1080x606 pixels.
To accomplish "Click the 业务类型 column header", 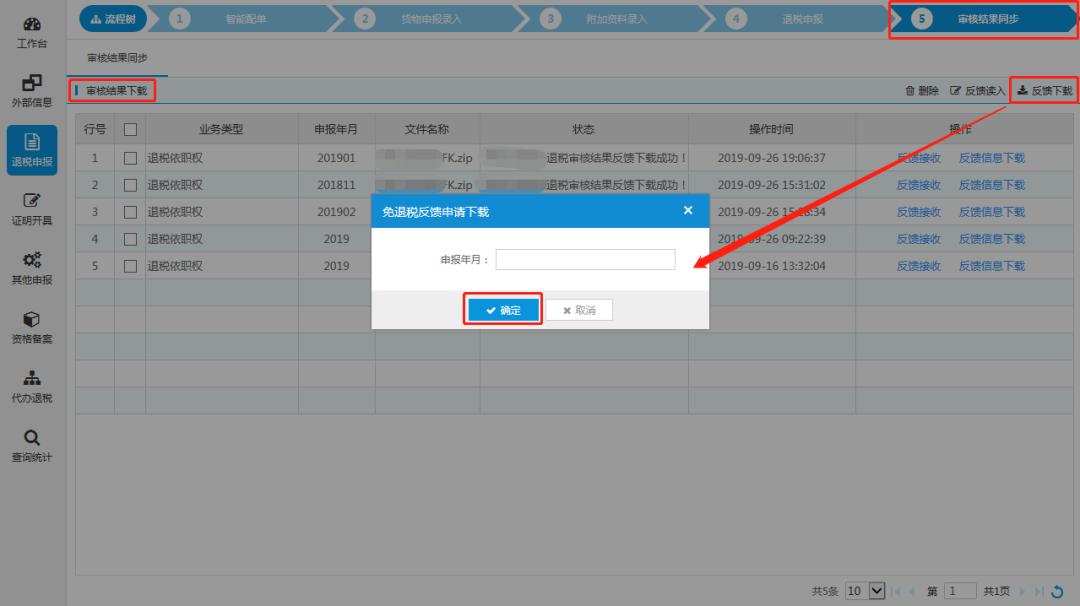I will (x=221, y=129).
